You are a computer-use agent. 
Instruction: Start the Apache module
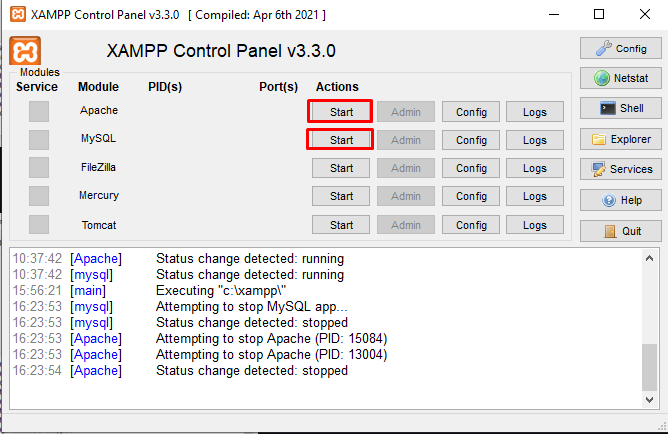coord(340,112)
